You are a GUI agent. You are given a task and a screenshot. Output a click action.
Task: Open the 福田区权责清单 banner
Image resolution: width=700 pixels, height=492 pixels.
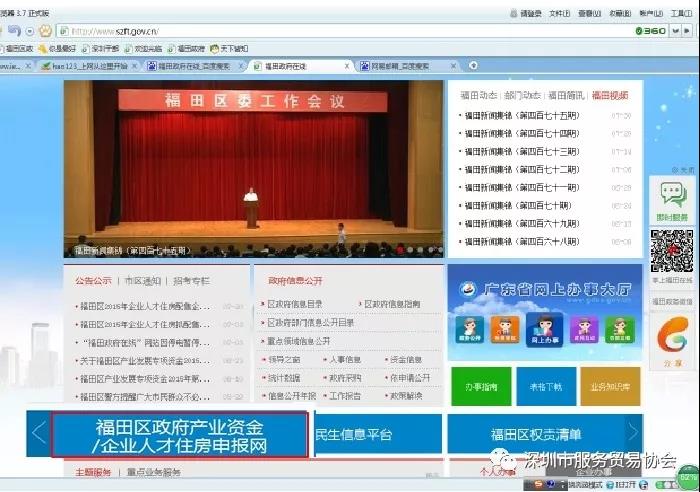(x=536, y=434)
